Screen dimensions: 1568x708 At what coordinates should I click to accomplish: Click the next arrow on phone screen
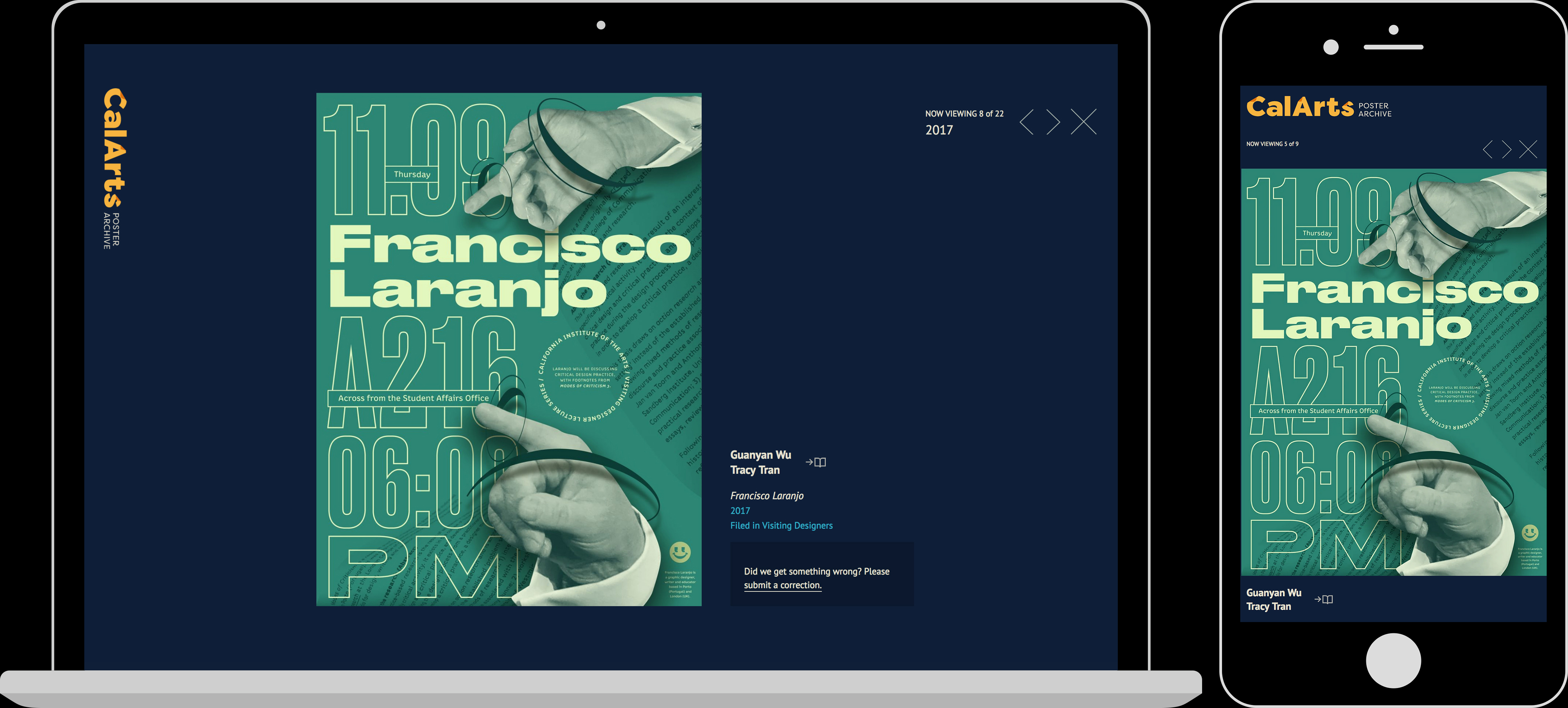1507,149
